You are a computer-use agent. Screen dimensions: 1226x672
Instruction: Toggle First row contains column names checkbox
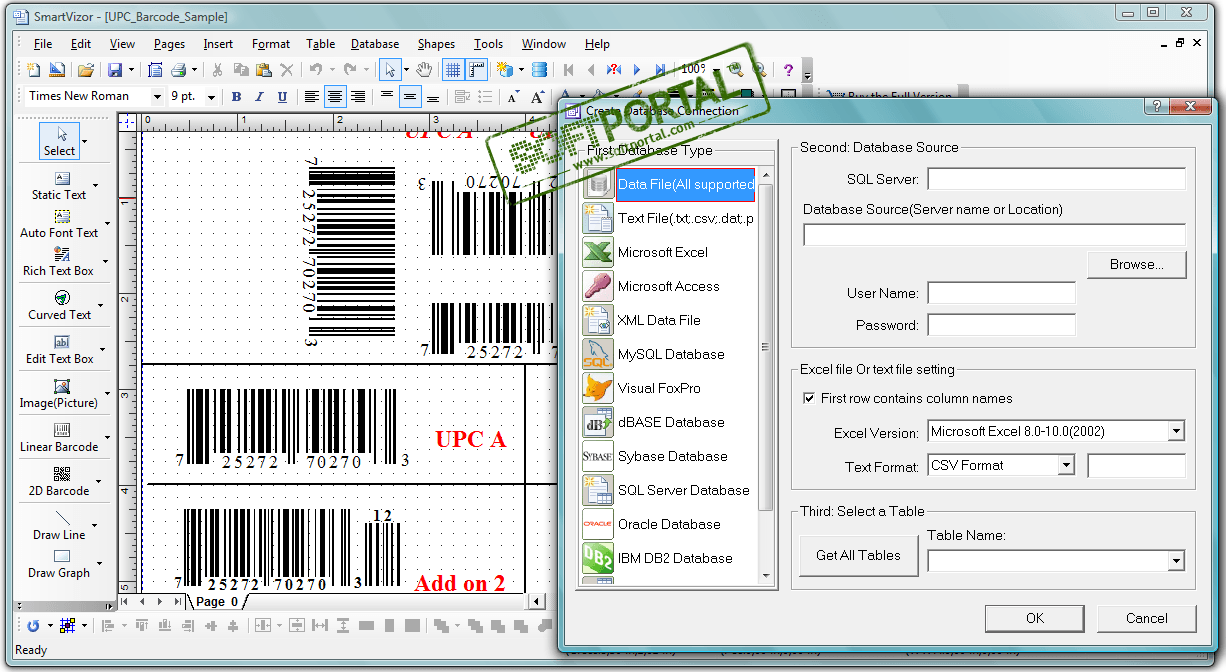pyautogui.click(x=809, y=398)
